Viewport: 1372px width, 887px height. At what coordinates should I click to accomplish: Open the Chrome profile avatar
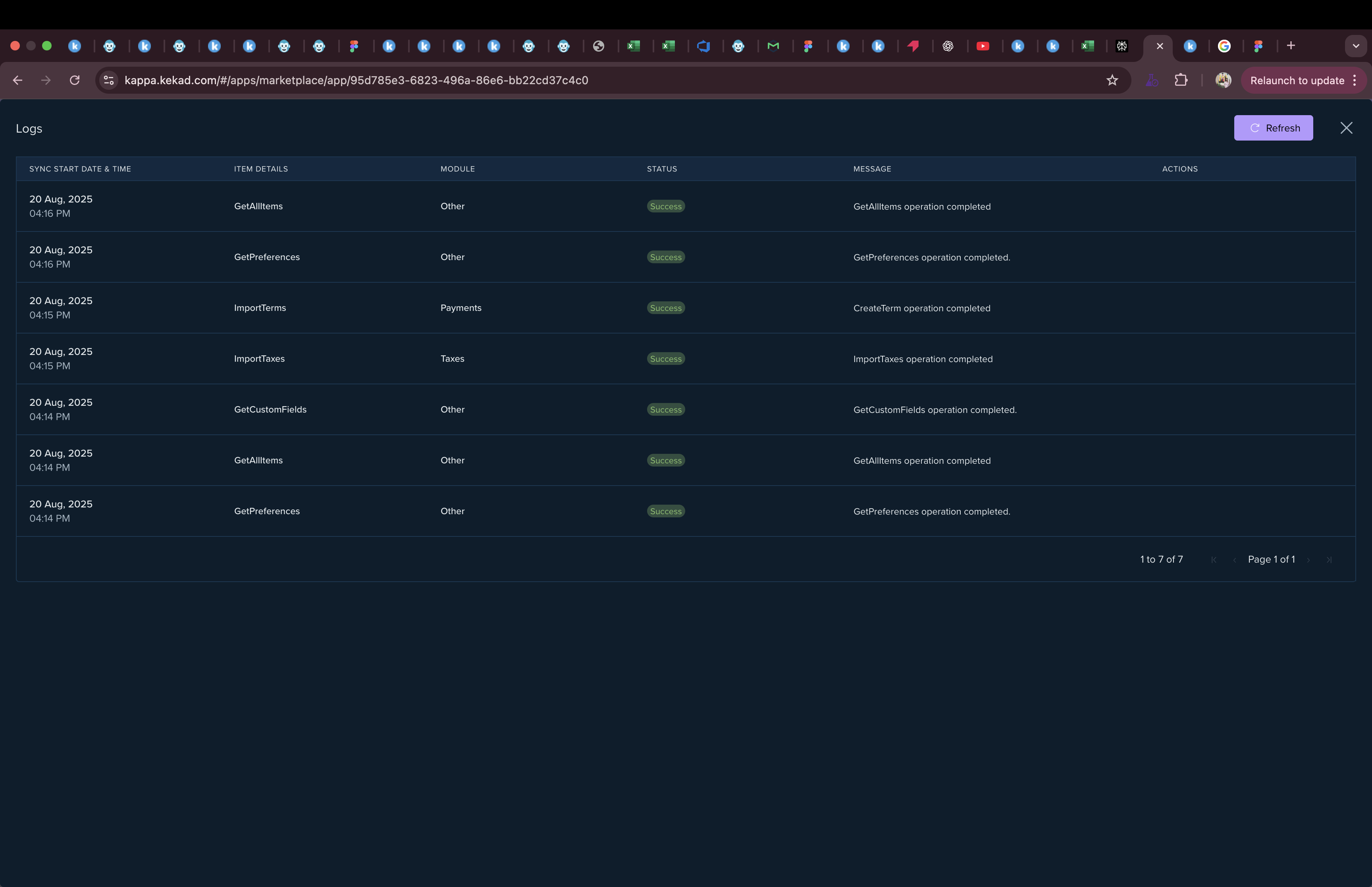tap(1223, 81)
